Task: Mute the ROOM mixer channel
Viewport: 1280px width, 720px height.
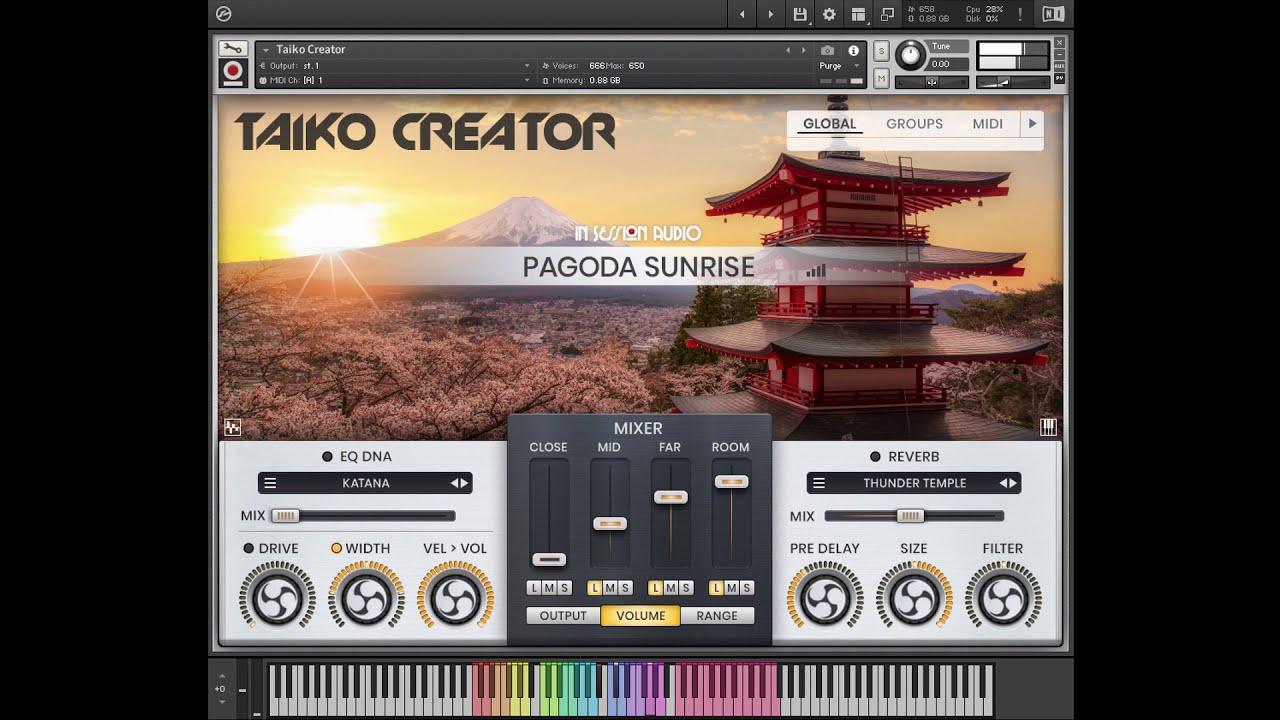Action: tap(732, 588)
